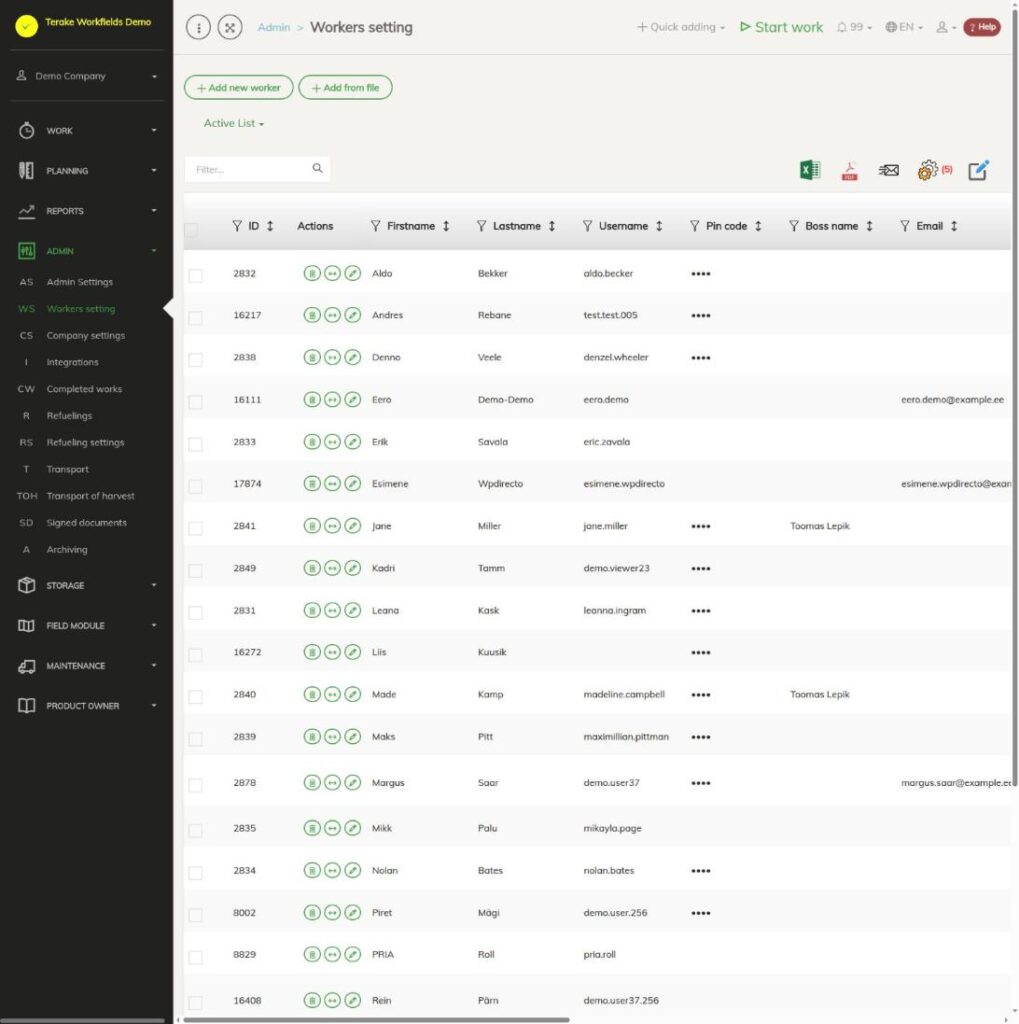The image size is (1019, 1024).
Task: Expand the PLANNING sidebar section
Action: pyautogui.click(x=86, y=170)
